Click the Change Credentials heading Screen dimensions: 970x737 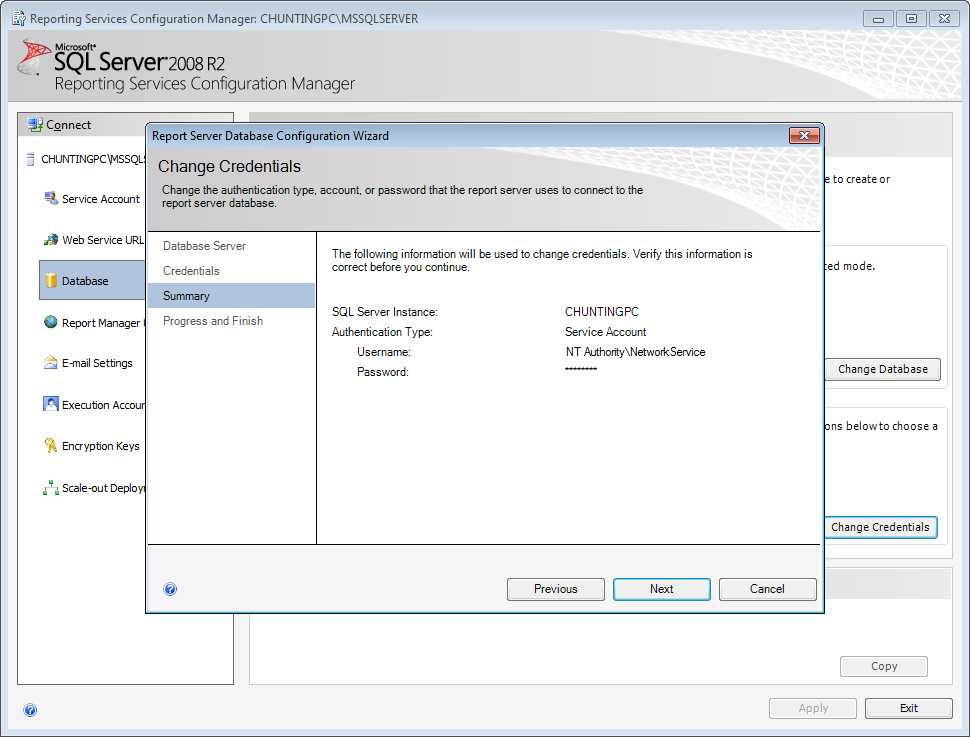pyautogui.click(x=229, y=166)
